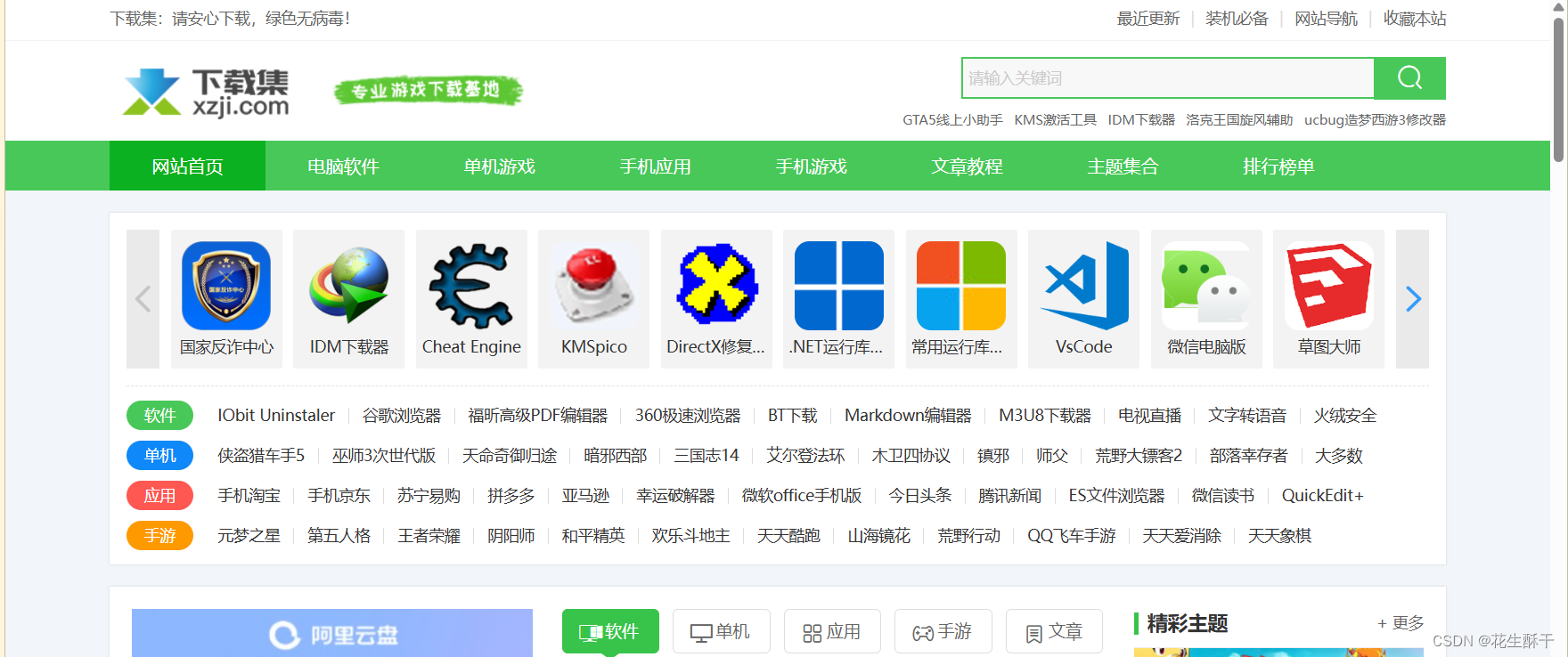The image size is (1568, 657).
Task: Click the magnifier search button
Action: tap(1409, 78)
